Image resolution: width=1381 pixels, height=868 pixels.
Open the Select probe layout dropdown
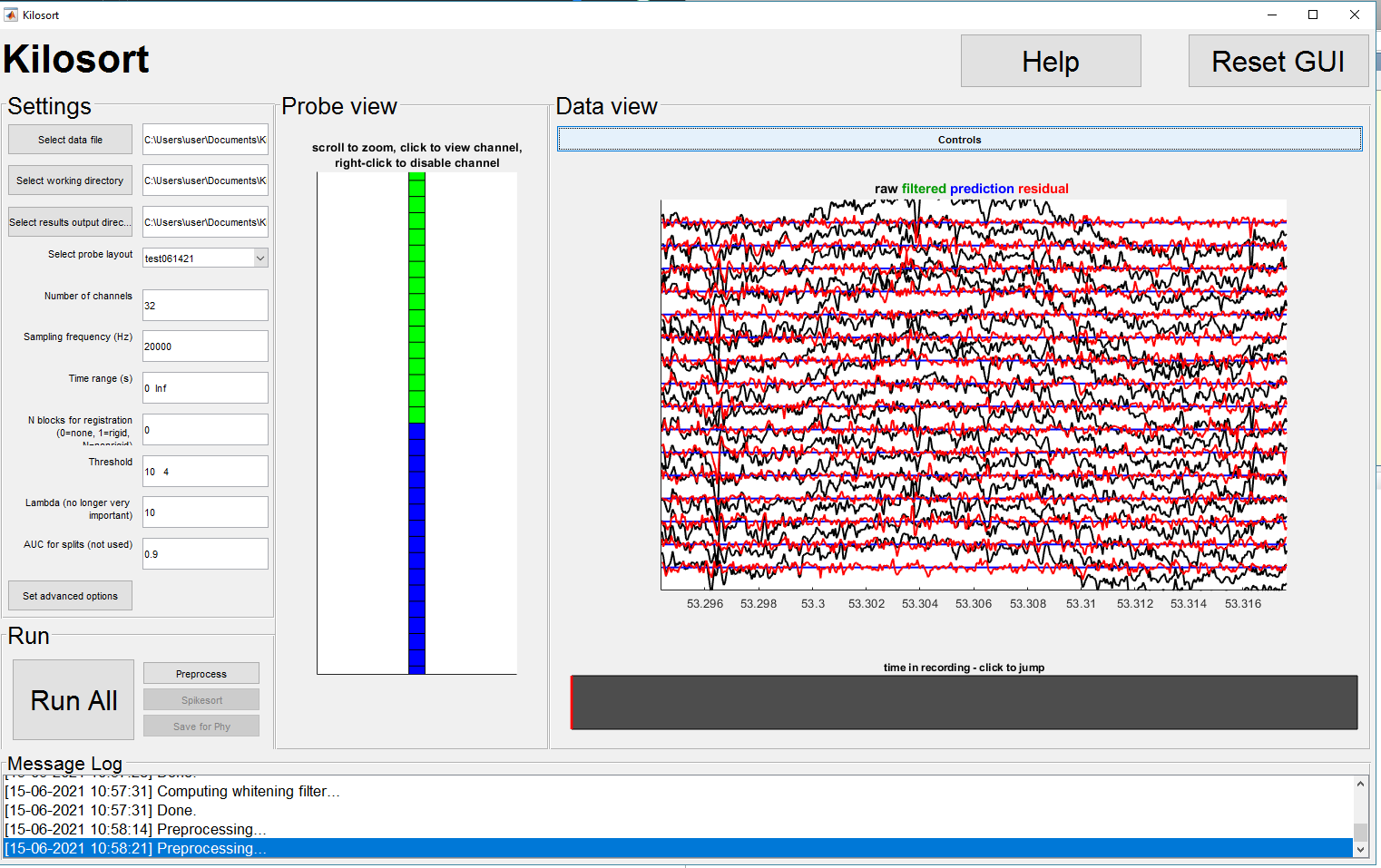tap(260, 258)
